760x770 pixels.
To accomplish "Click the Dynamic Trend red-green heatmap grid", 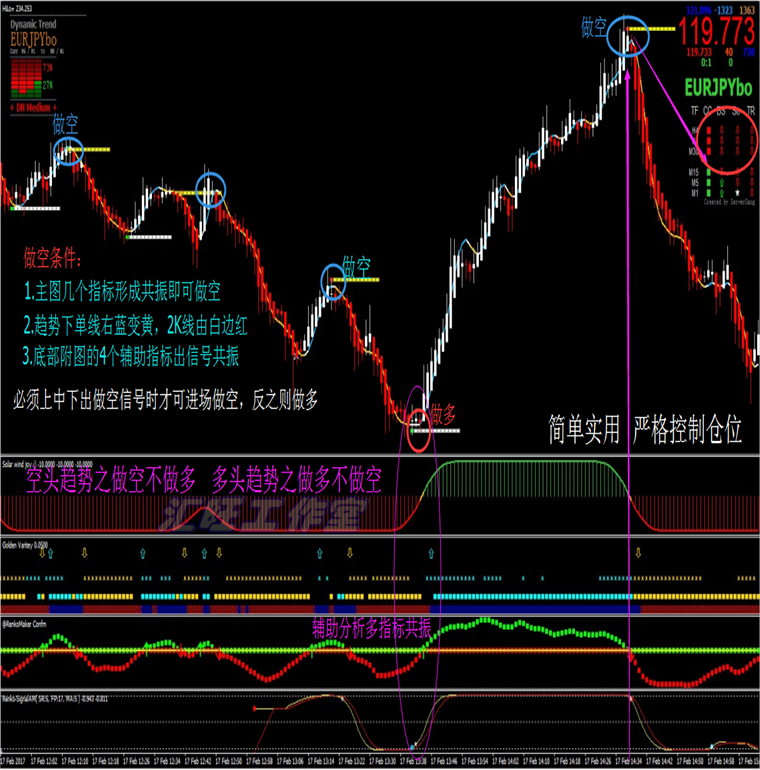I will pyautogui.click(x=30, y=76).
